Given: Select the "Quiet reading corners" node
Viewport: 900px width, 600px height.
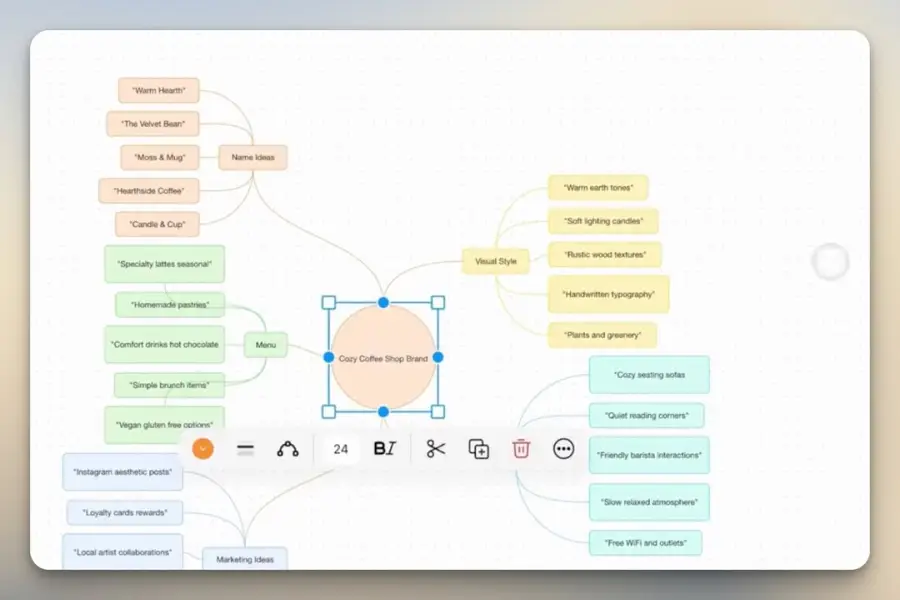Looking at the screenshot, I should [646, 415].
